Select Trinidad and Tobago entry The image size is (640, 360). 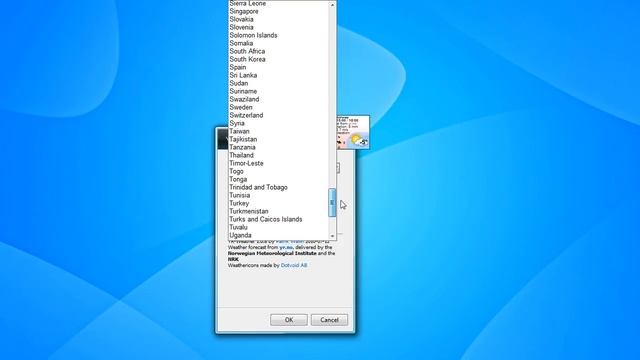point(278,187)
